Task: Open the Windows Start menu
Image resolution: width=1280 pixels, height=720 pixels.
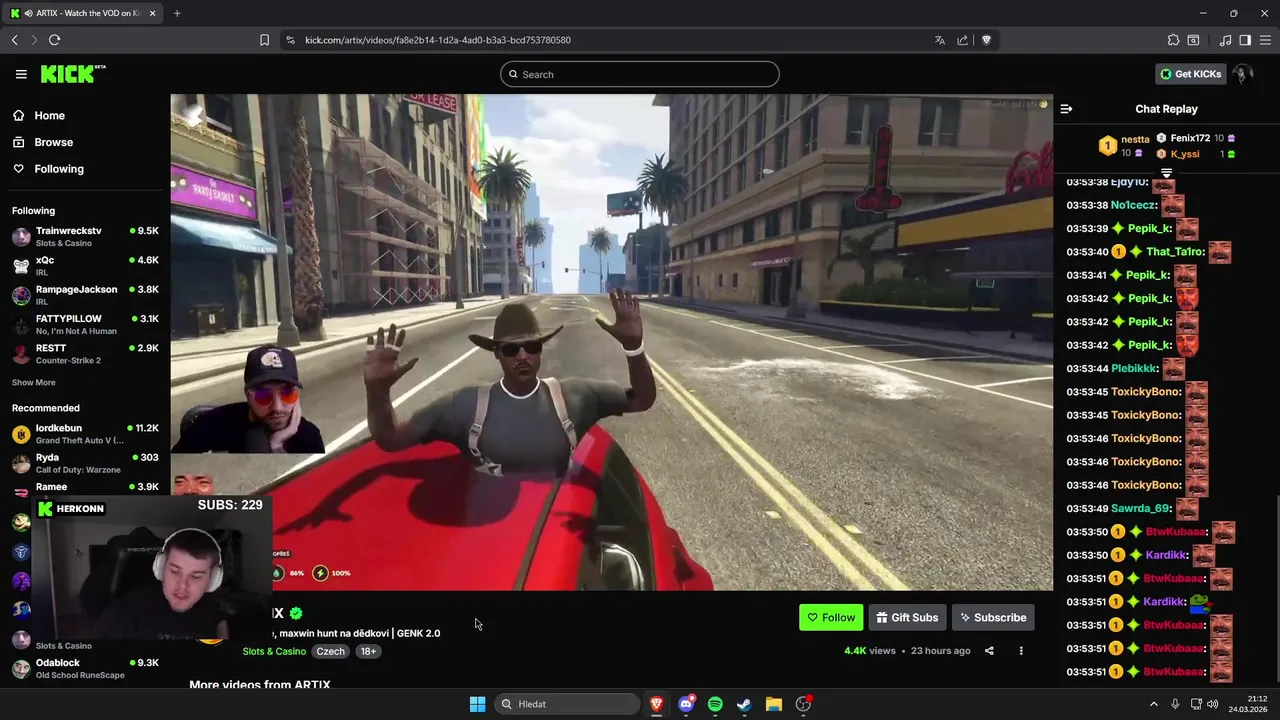Action: pyautogui.click(x=477, y=704)
